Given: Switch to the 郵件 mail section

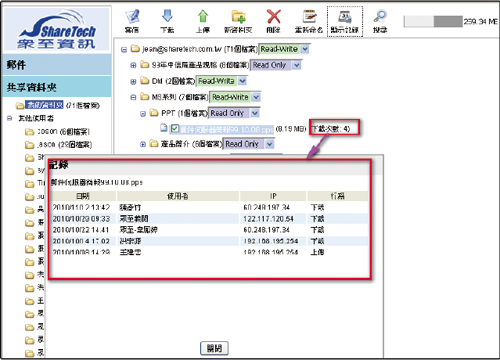Looking at the screenshot, I should point(57,64).
